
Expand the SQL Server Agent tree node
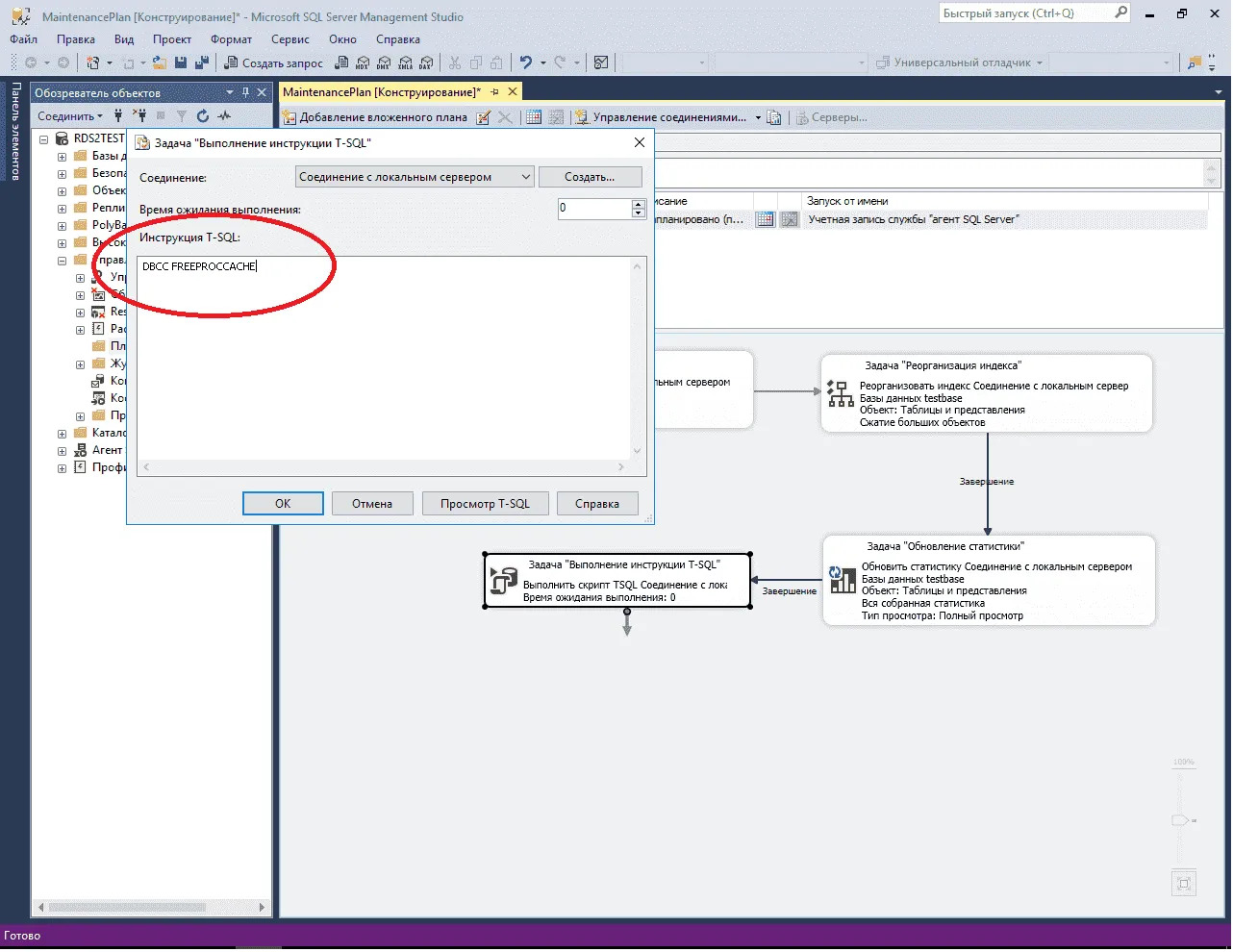pyautogui.click(x=62, y=451)
